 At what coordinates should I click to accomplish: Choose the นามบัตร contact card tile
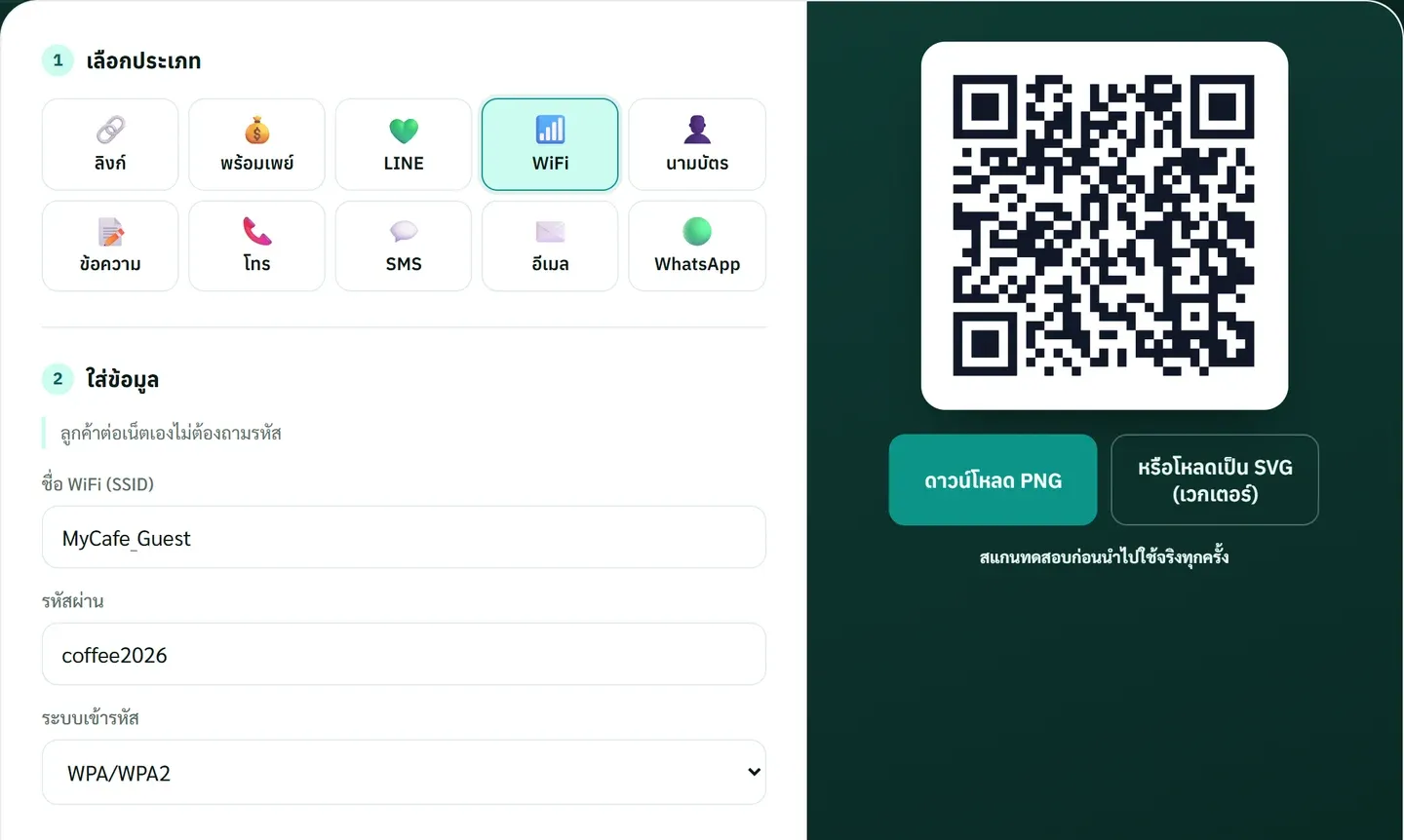tap(697, 144)
